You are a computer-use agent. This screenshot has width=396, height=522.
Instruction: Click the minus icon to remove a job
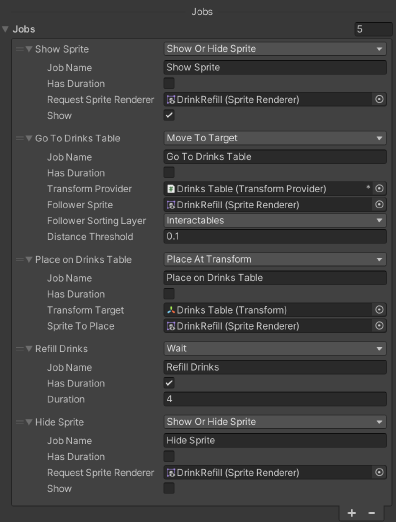coord(372,513)
